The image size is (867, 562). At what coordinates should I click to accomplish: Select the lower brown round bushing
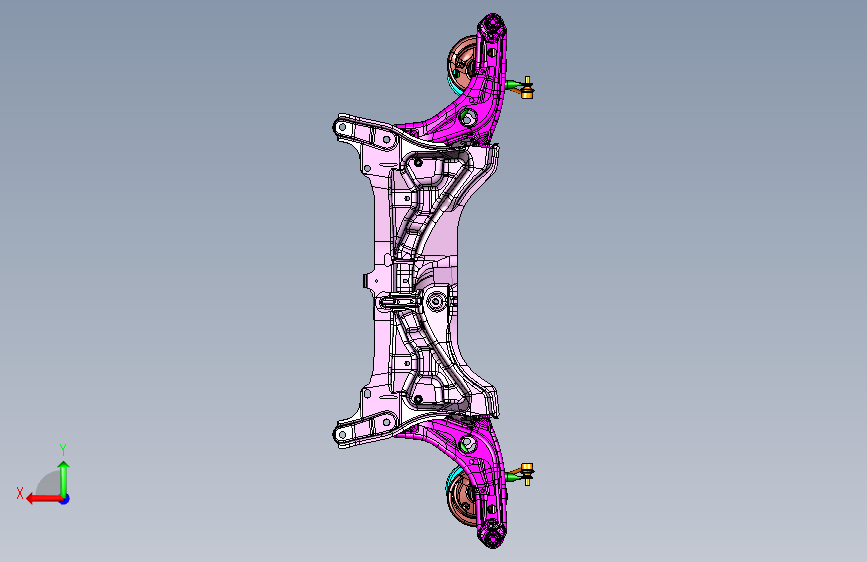click(461, 498)
